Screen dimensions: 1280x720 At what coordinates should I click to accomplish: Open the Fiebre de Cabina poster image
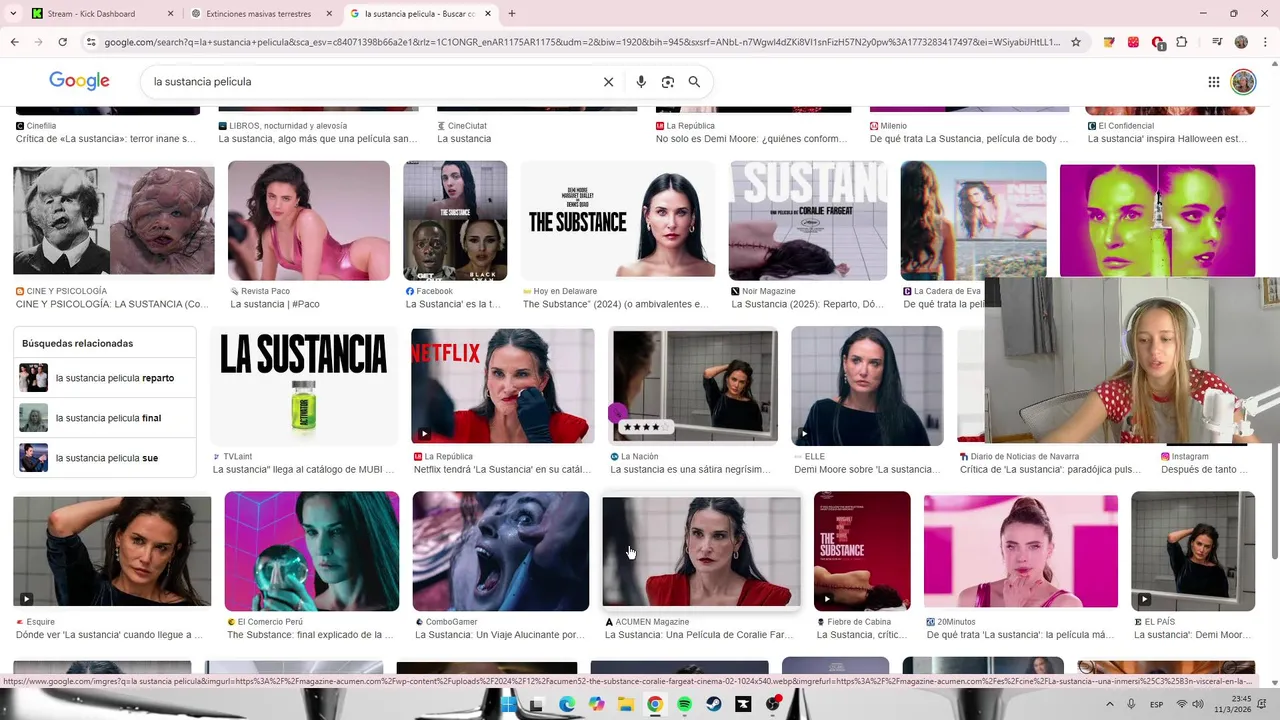pyautogui.click(x=862, y=551)
